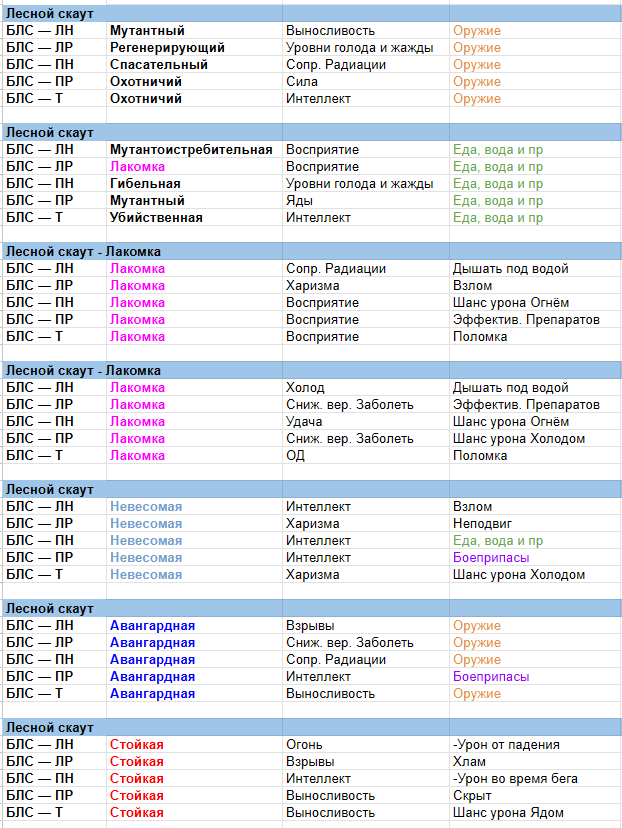Select the 'Взлом' cell next to 'Харизма' in Лакомка block
622x828 pixels.
click(x=535, y=286)
